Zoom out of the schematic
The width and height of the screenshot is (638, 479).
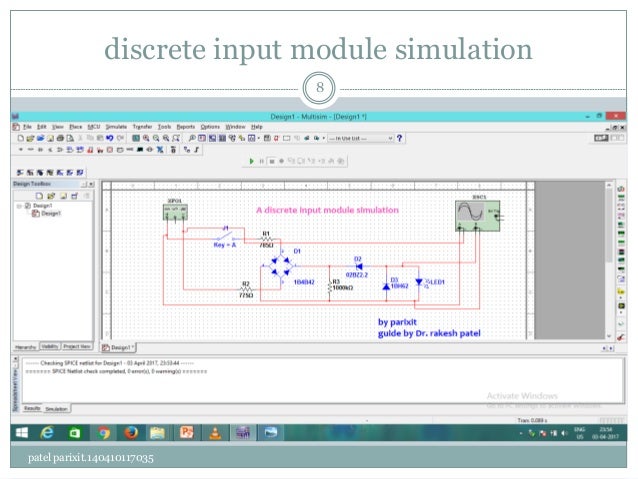tap(156, 138)
